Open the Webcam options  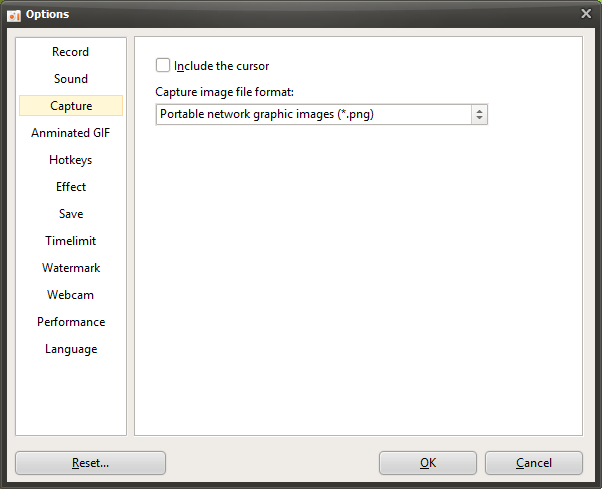71,295
